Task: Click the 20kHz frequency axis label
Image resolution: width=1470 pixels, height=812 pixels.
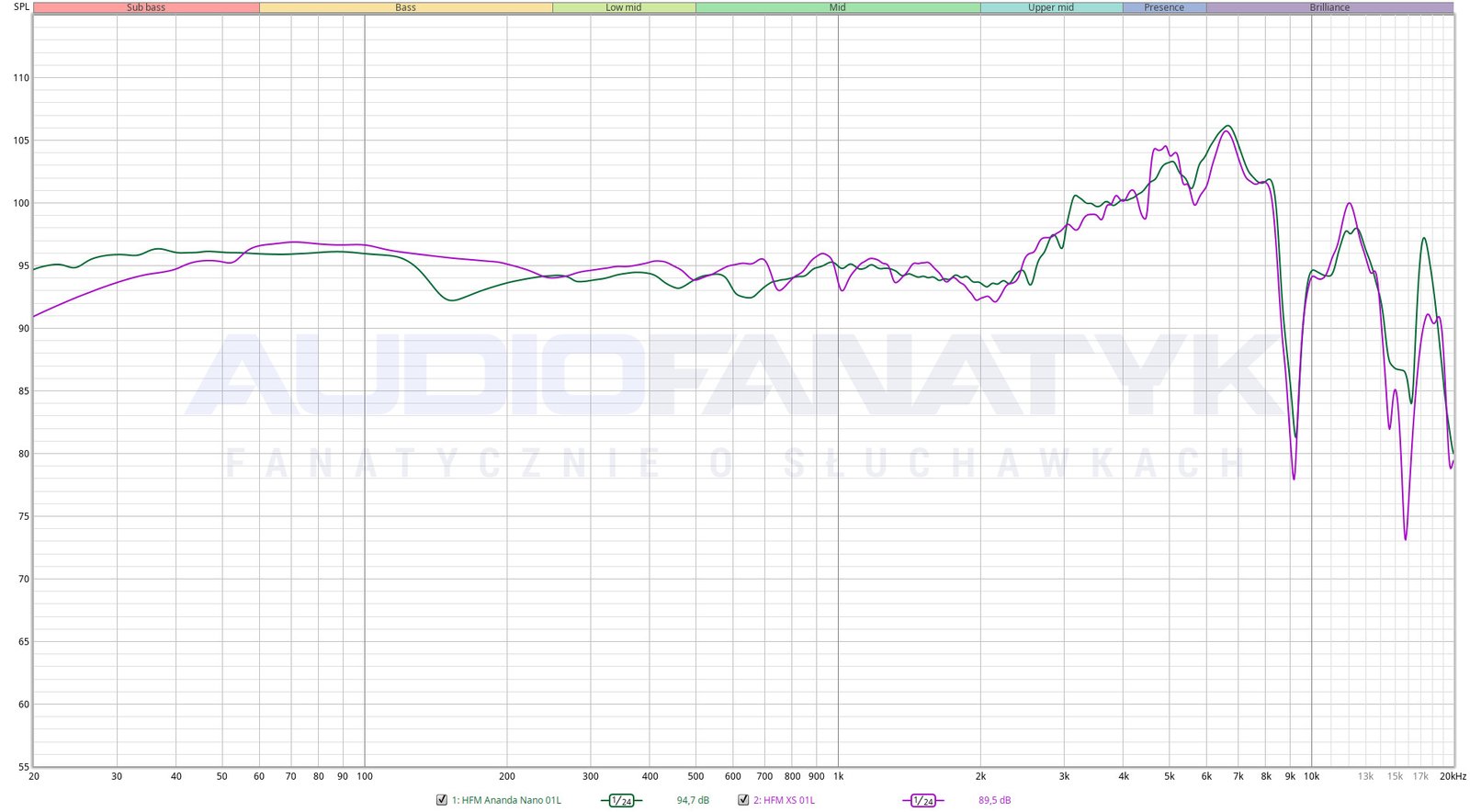Action: click(1453, 776)
